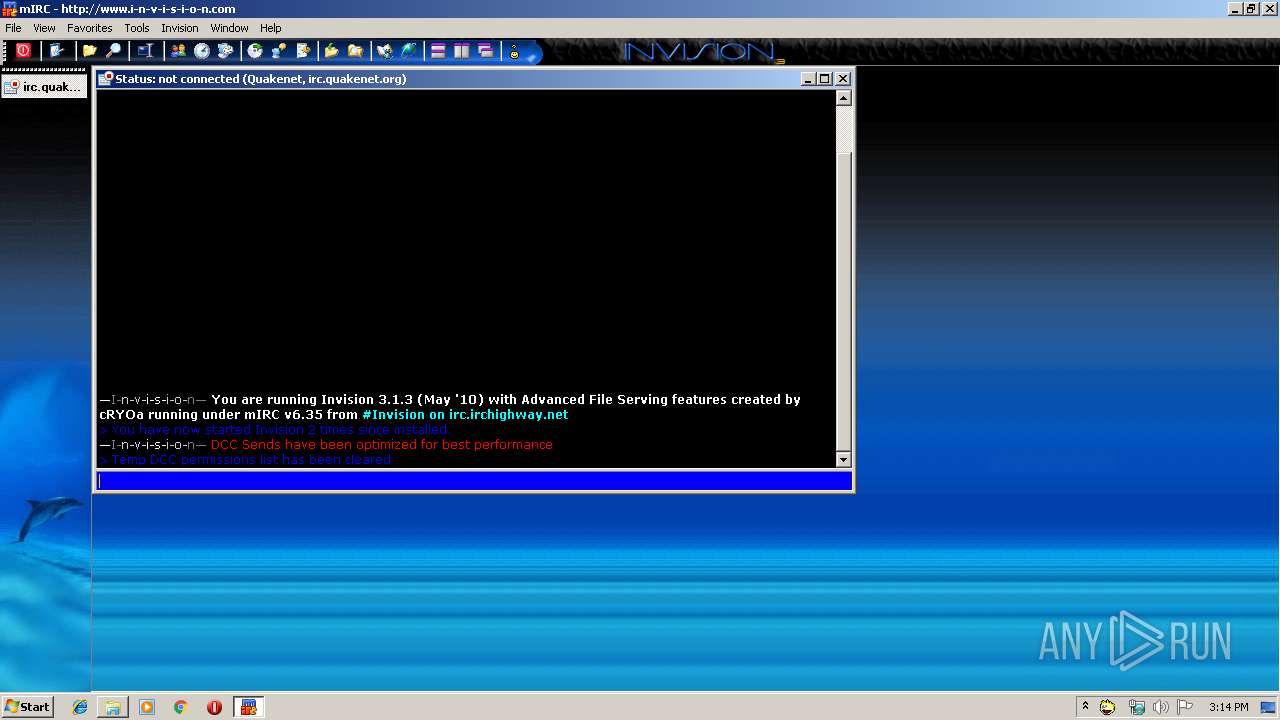Viewport: 1280px width, 720px height.
Task: Click the volume speaker tray icon
Action: (1160, 707)
